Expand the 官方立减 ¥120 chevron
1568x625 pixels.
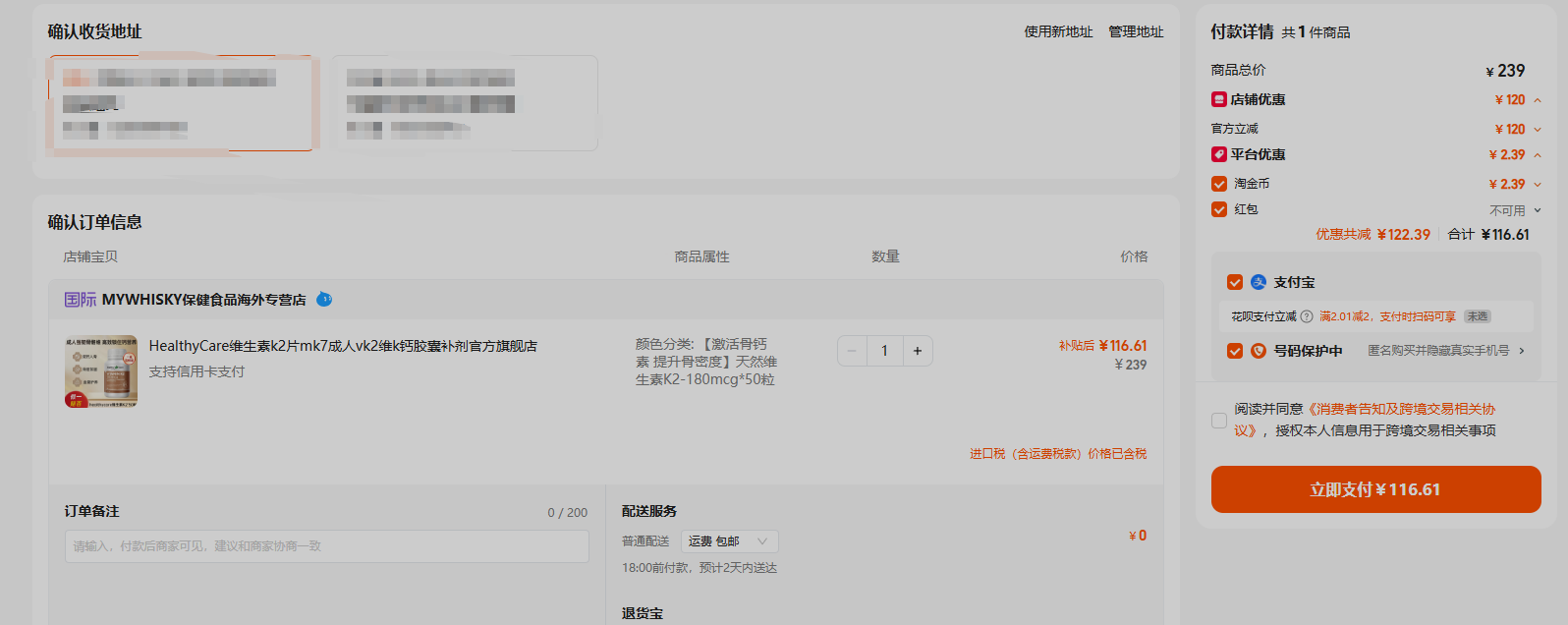[x=1538, y=130]
